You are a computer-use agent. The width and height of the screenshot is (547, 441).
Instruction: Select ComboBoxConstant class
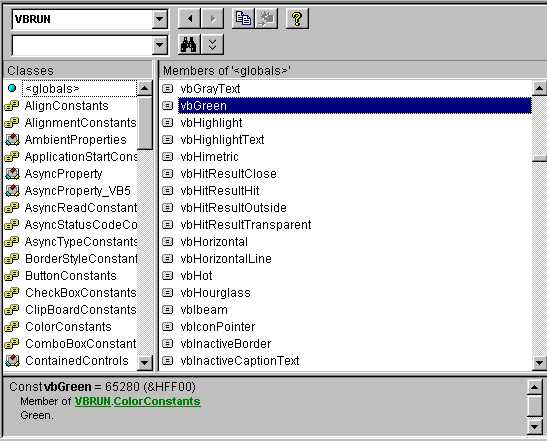click(x=81, y=344)
